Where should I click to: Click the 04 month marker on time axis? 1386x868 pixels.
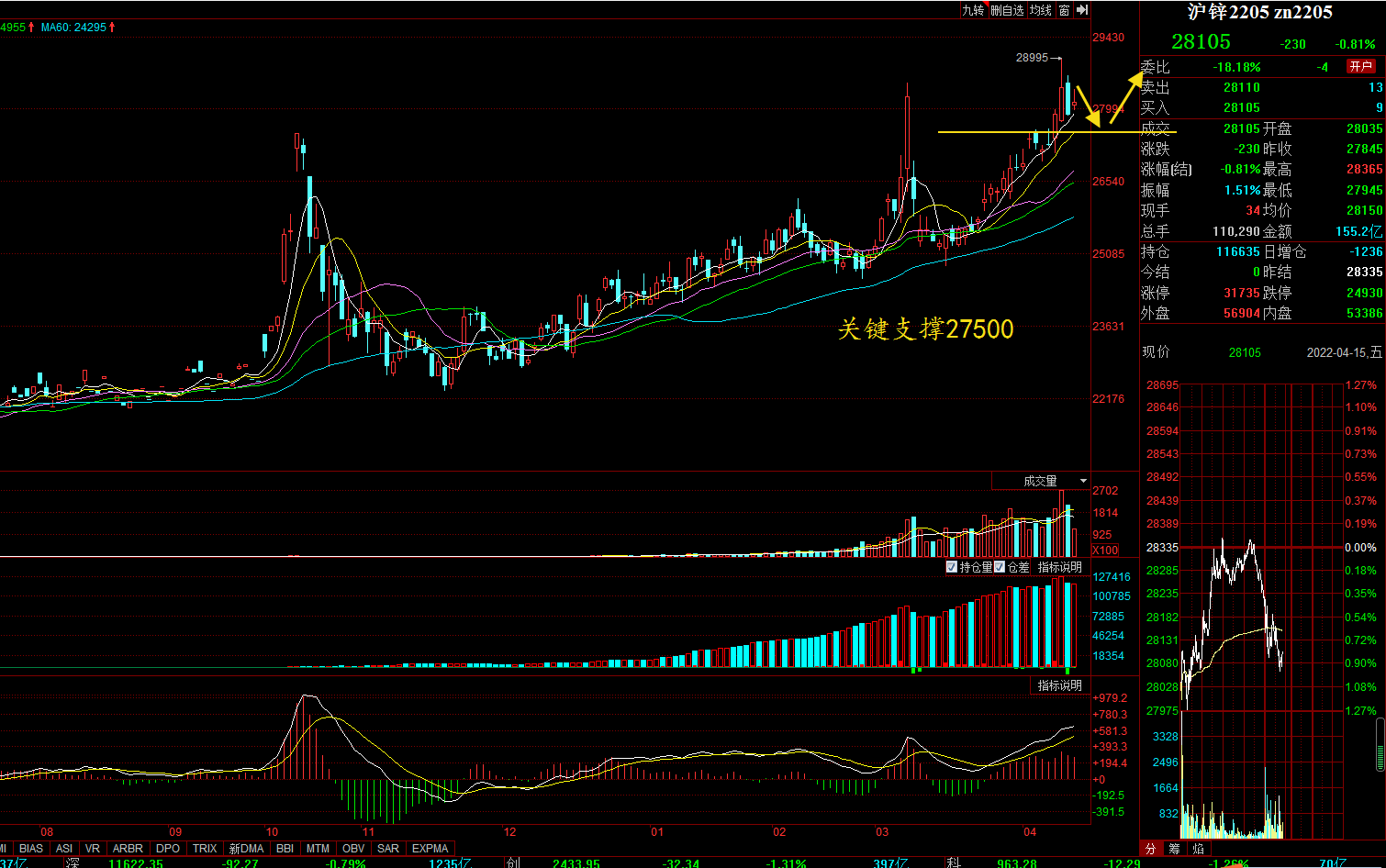click(1030, 832)
